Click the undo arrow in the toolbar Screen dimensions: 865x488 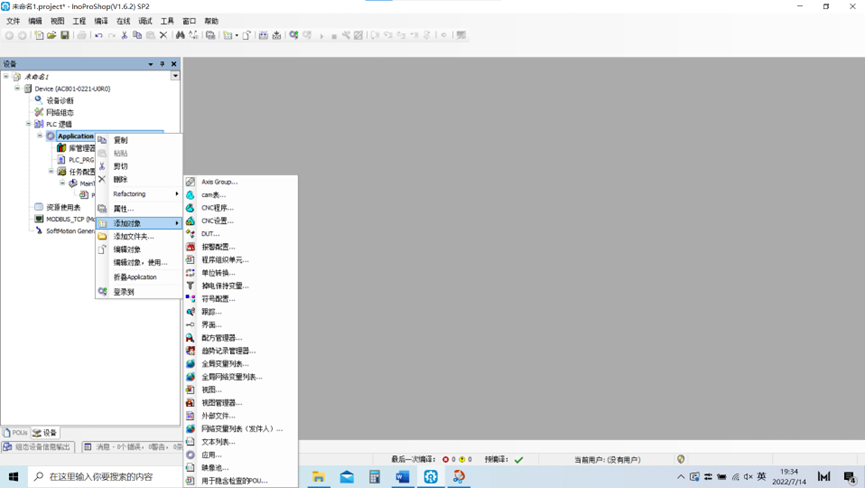(x=98, y=35)
